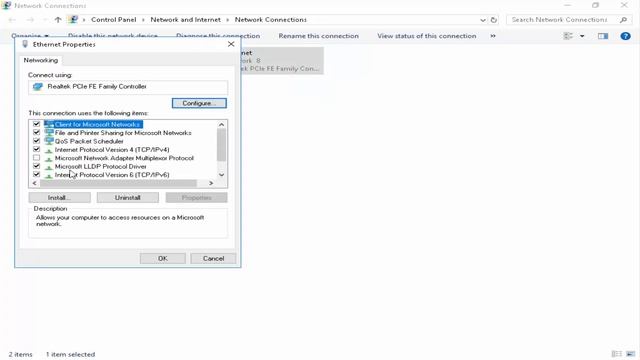
Task: Open the view options dropdown arrow
Action: [x=582, y=36]
